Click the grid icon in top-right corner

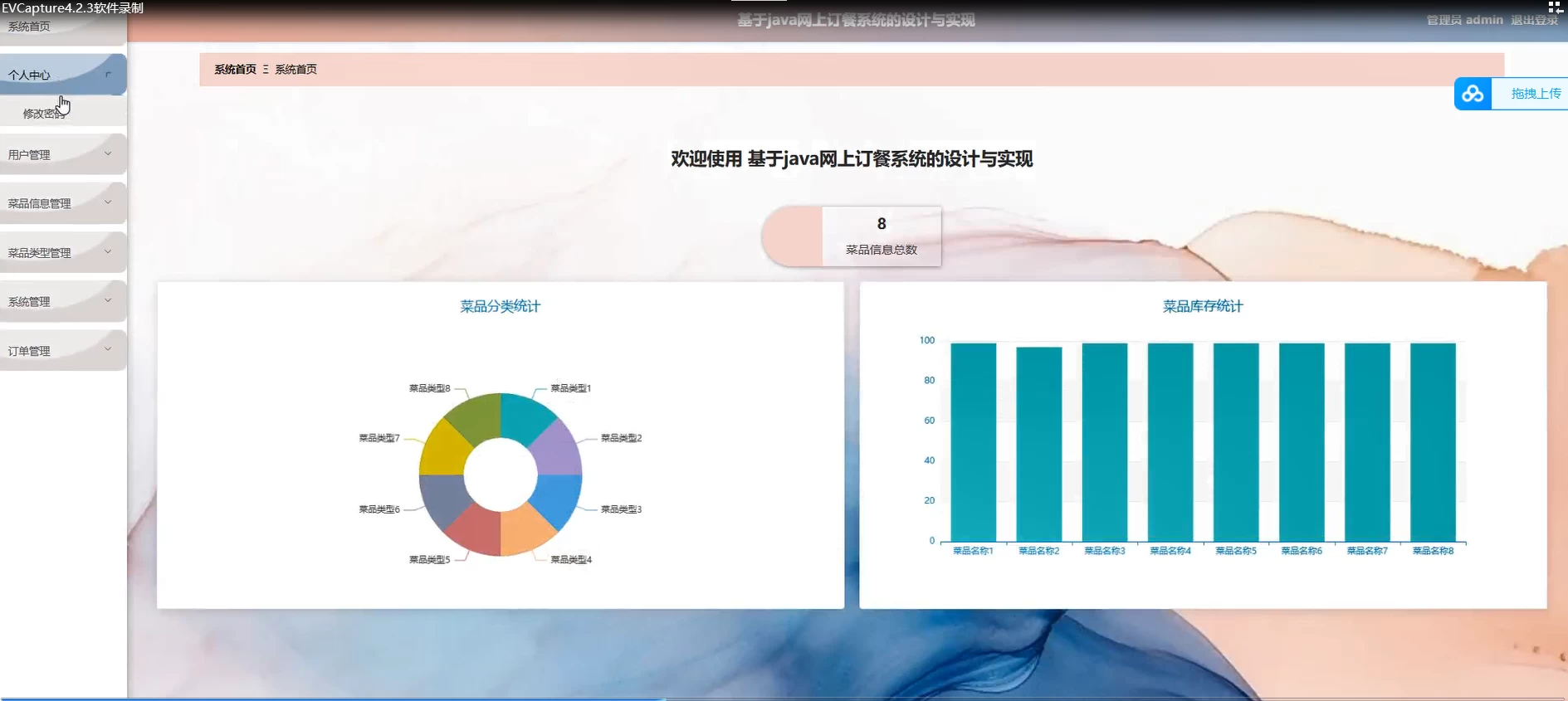pyautogui.click(x=1555, y=7)
